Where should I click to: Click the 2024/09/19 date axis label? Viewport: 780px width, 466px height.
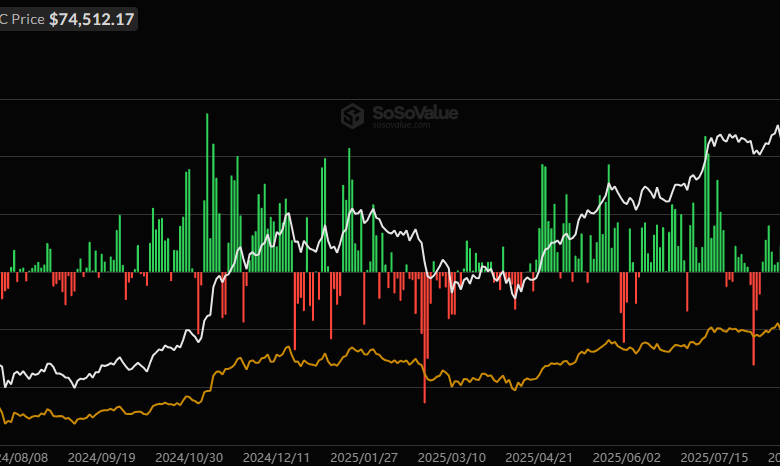(101, 457)
